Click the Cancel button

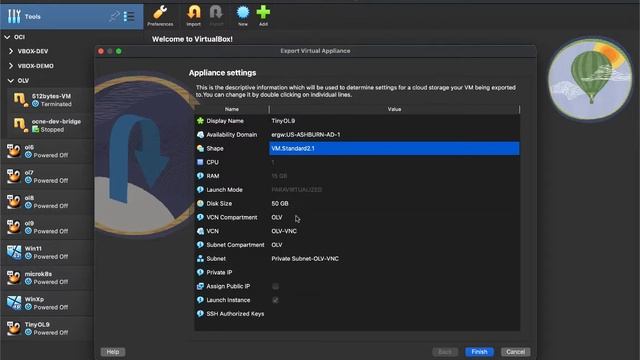[x=516, y=352]
